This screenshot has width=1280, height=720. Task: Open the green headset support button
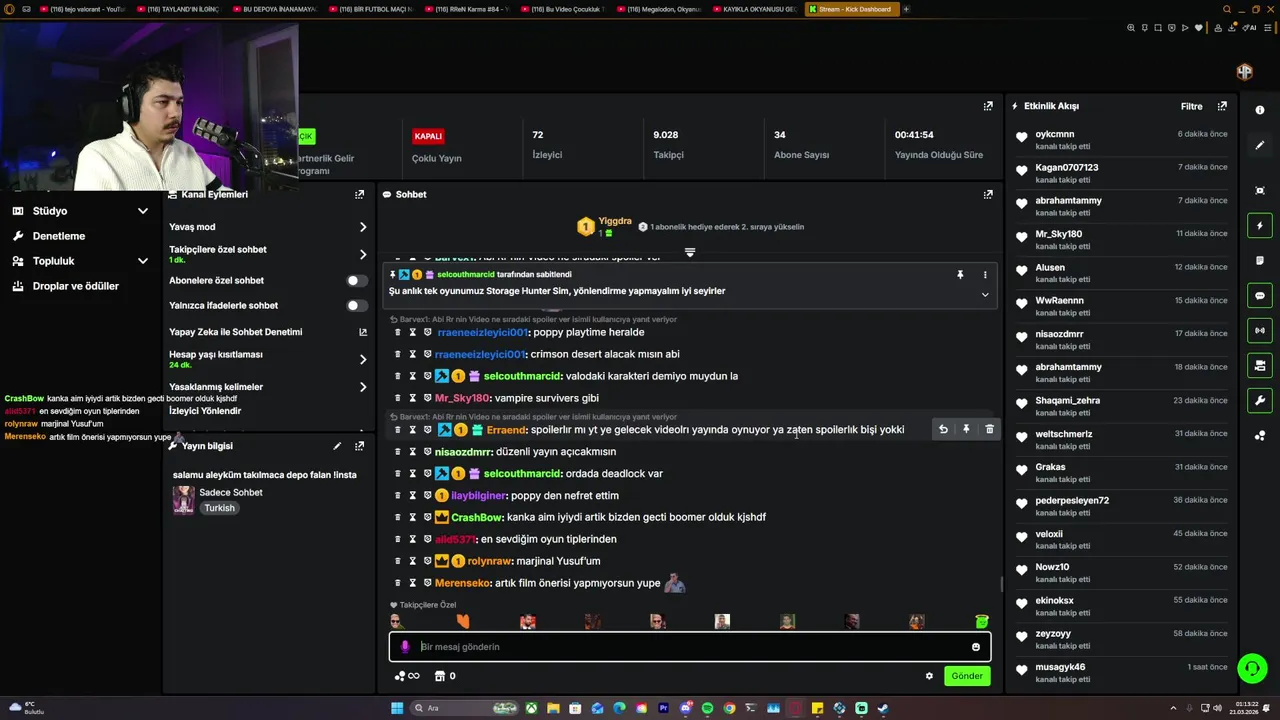tap(1251, 667)
